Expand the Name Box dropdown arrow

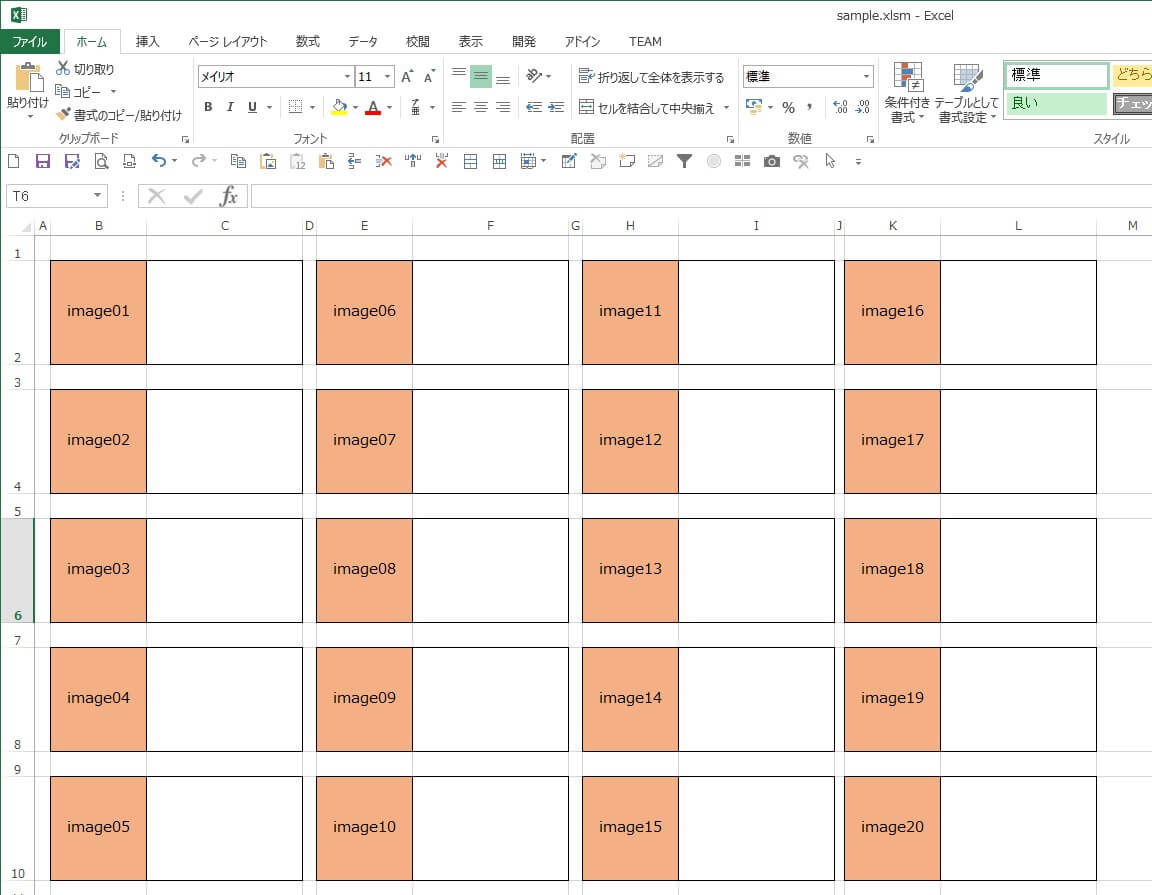(x=97, y=196)
